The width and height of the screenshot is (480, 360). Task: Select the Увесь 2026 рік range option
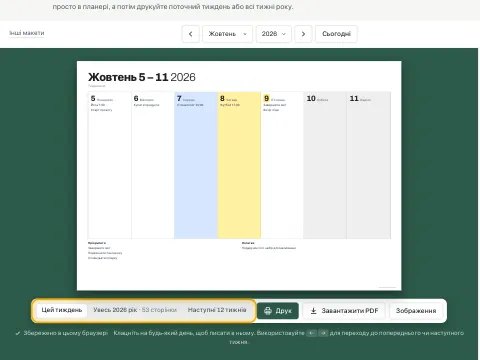click(135, 310)
